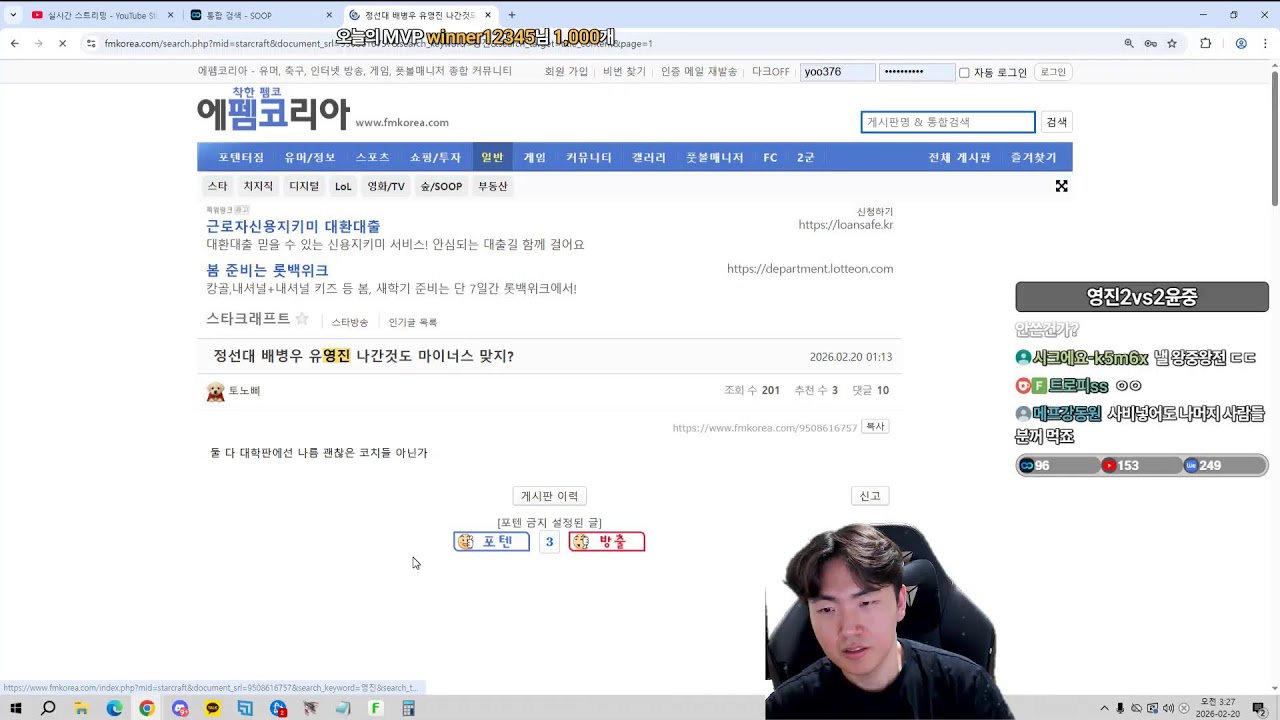This screenshot has height=720, width=1280.
Task: Click author 토노삐 name
Action: (x=245, y=391)
